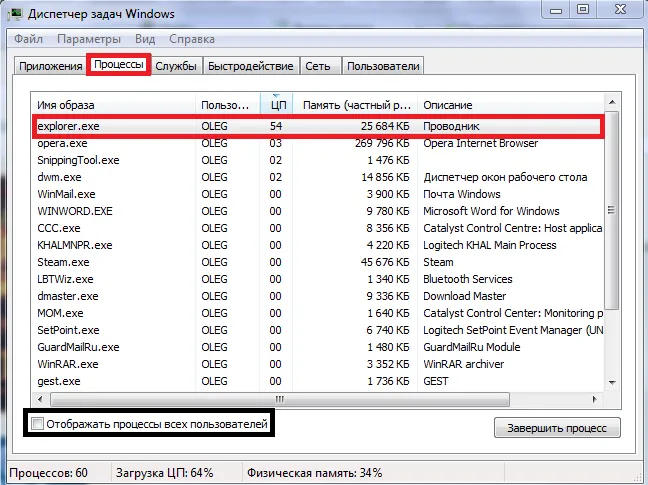Enable show processes from all users checkbox

[x=38, y=425]
